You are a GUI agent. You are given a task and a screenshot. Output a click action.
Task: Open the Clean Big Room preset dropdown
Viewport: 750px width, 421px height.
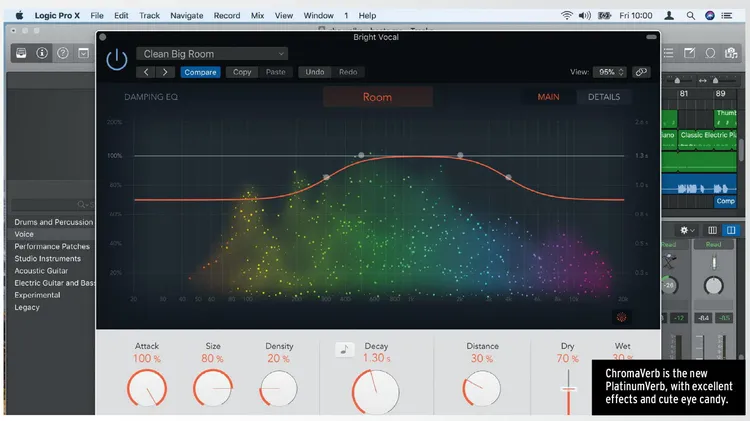[212, 54]
